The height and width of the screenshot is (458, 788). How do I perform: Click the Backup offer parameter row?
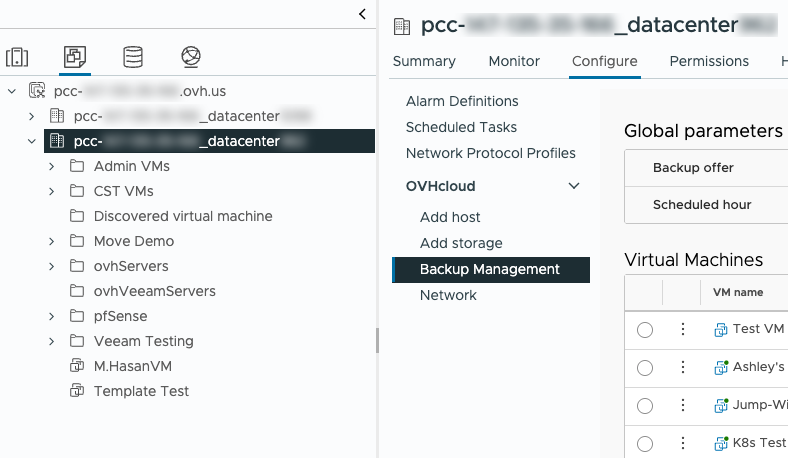click(x=706, y=168)
